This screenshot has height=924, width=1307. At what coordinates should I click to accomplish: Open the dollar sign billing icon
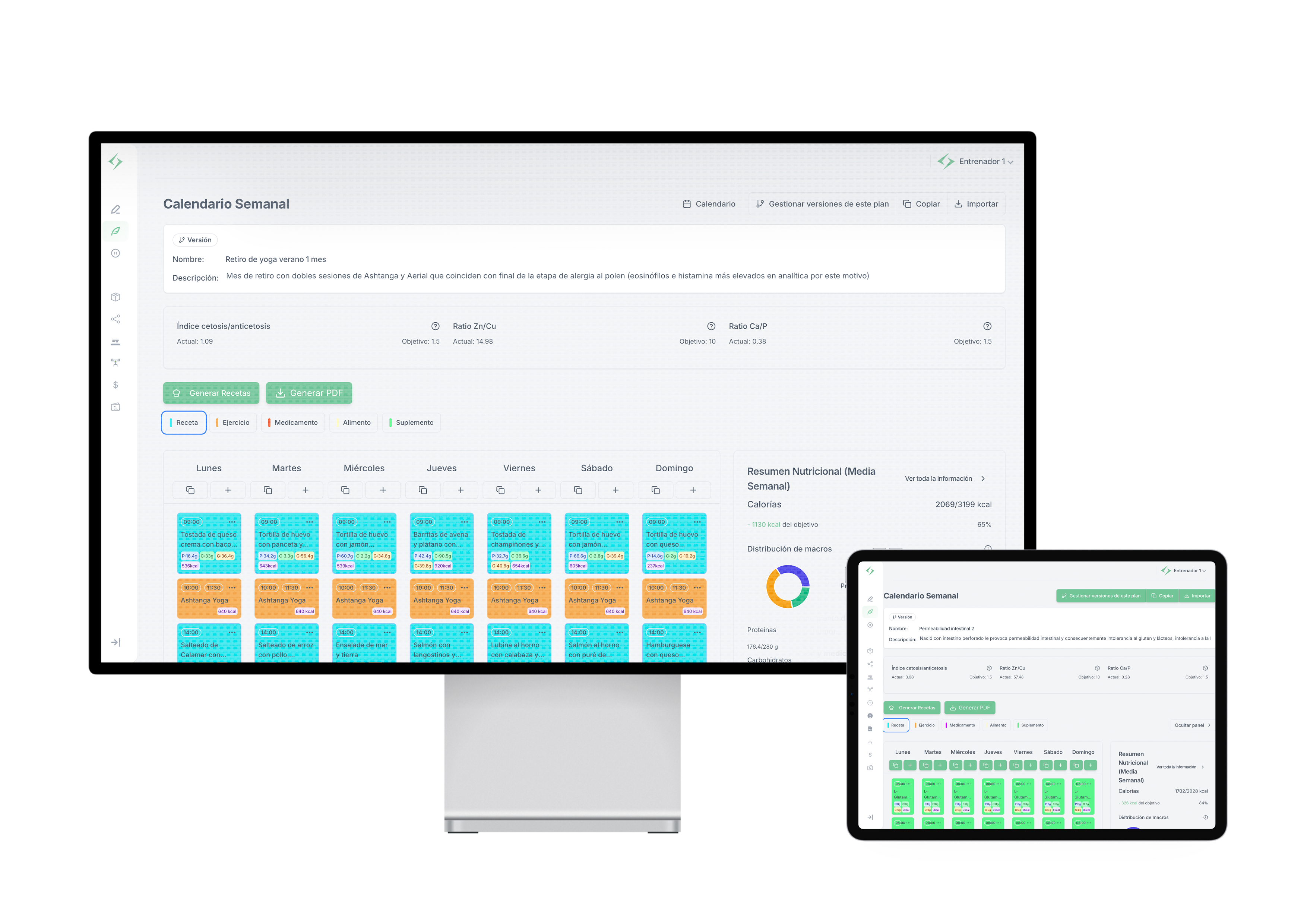tap(115, 385)
